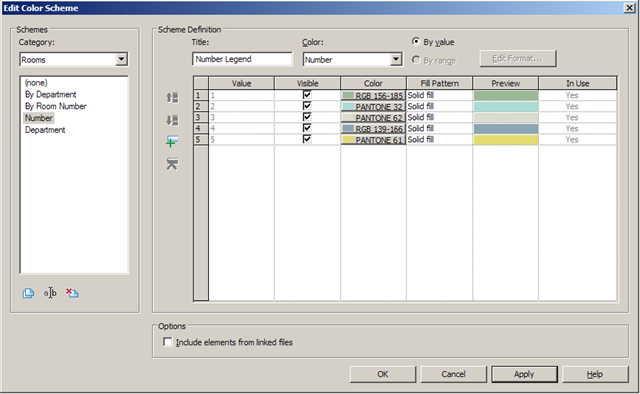
Task: Click the Preview column header
Action: 505,83
